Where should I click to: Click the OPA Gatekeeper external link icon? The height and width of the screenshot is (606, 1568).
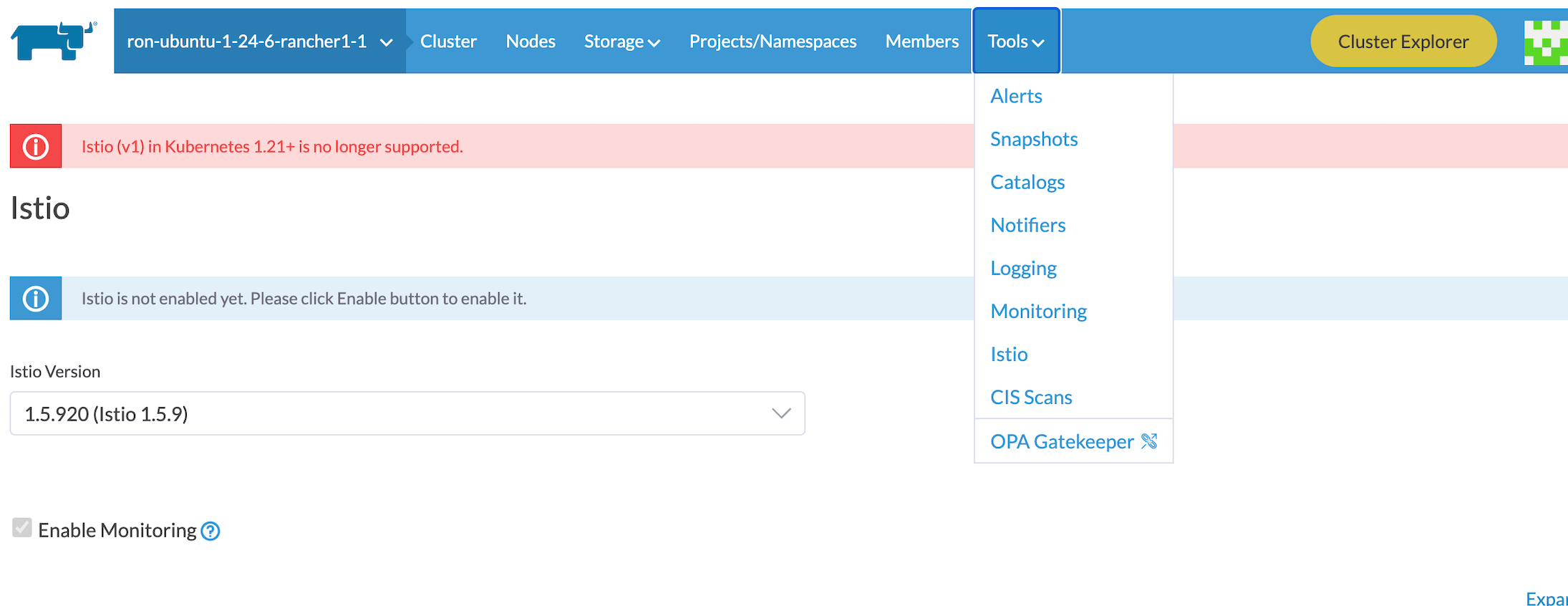(1149, 441)
